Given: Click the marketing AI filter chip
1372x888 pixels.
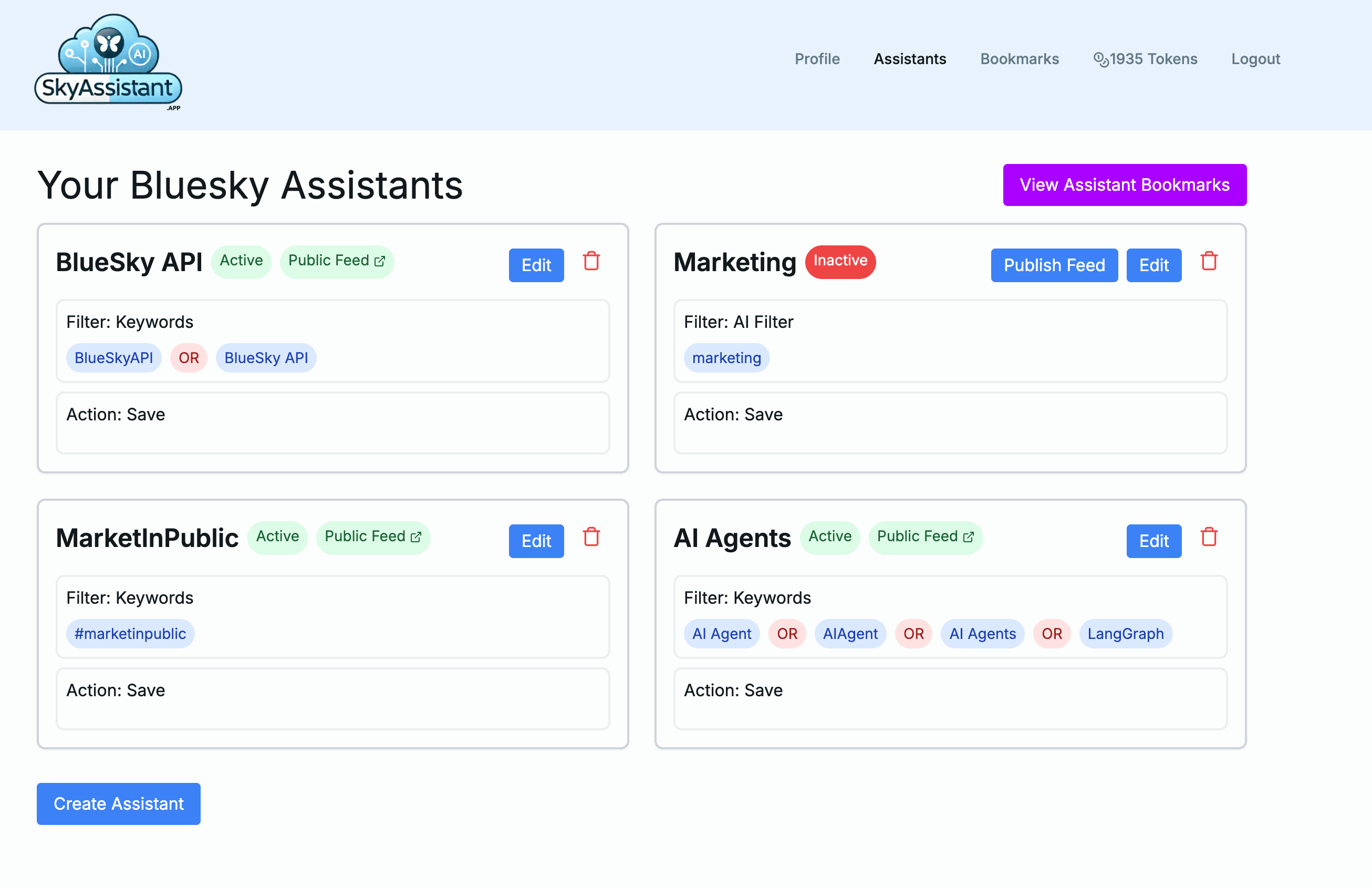Looking at the screenshot, I should (726, 357).
